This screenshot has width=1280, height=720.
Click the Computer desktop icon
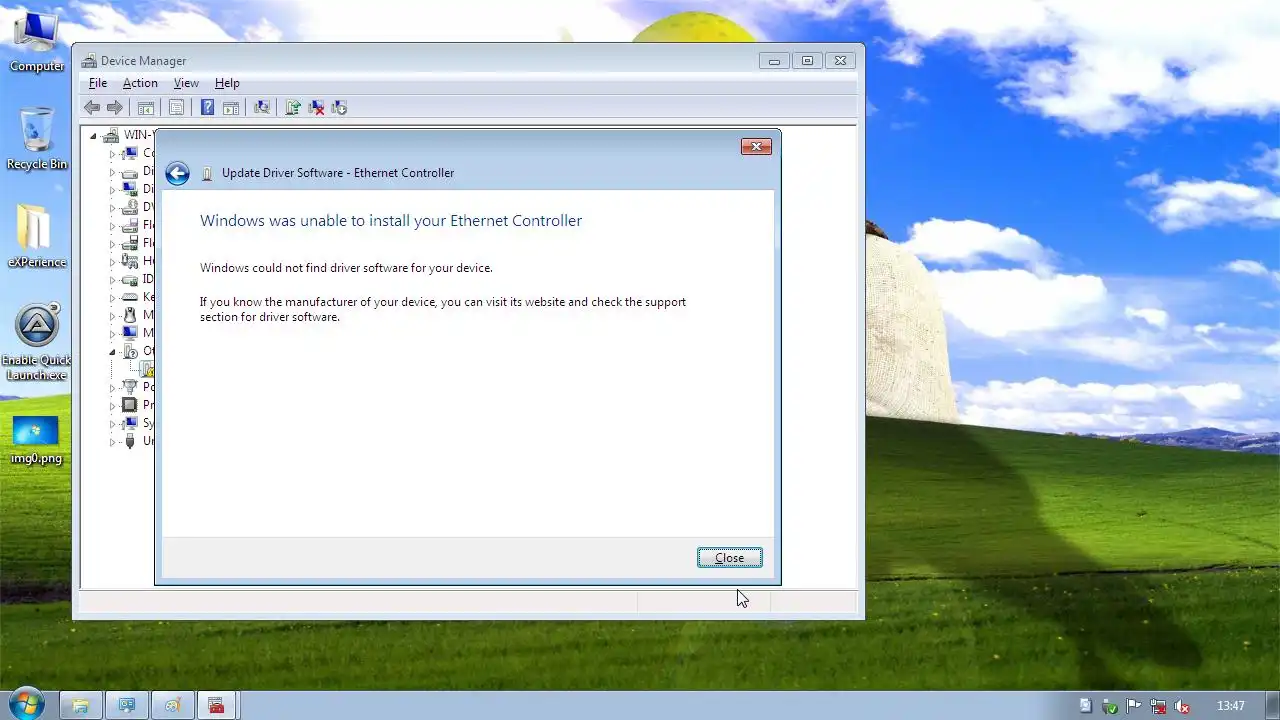coord(37,40)
